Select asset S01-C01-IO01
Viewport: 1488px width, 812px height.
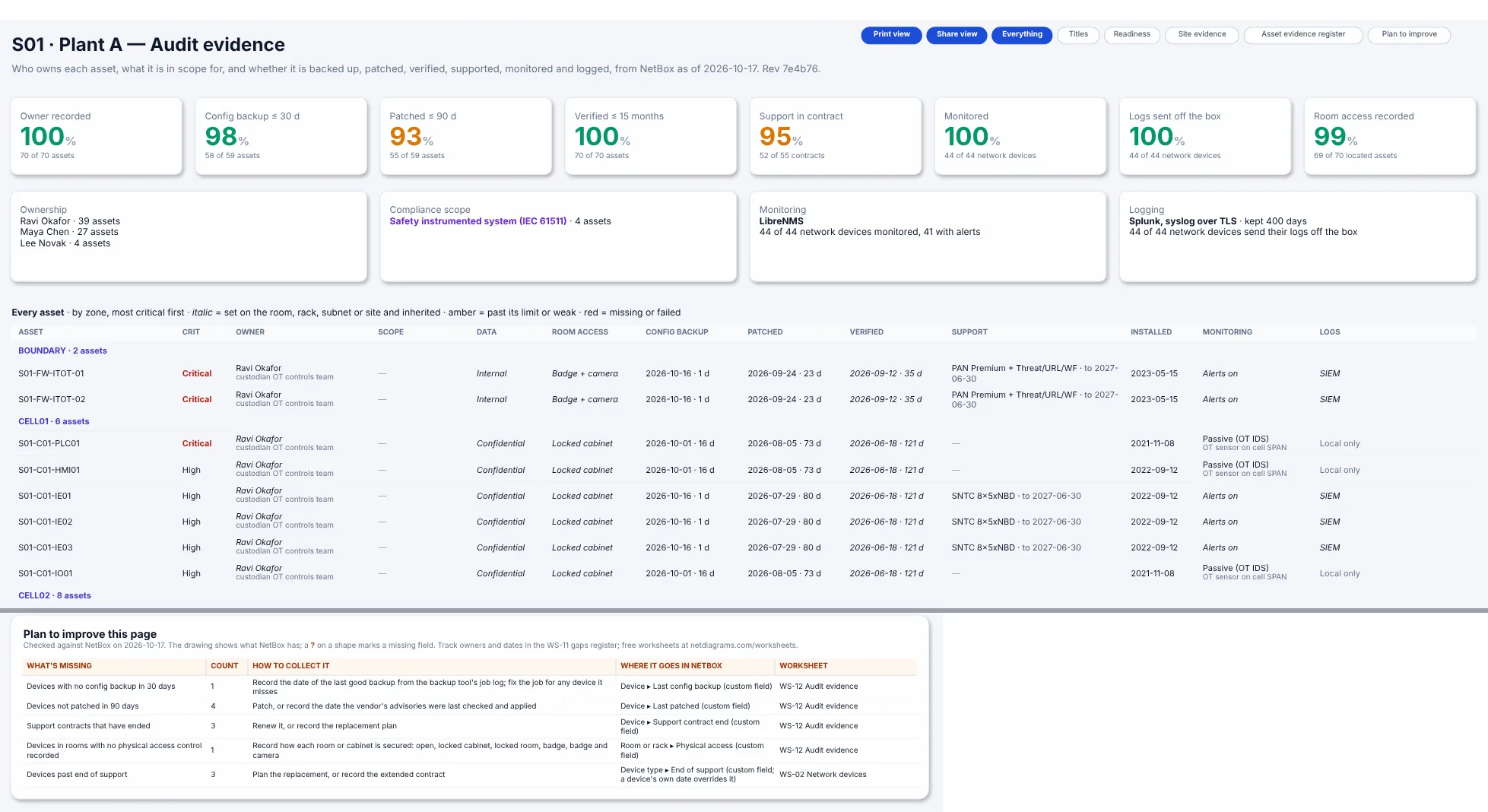click(x=45, y=574)
